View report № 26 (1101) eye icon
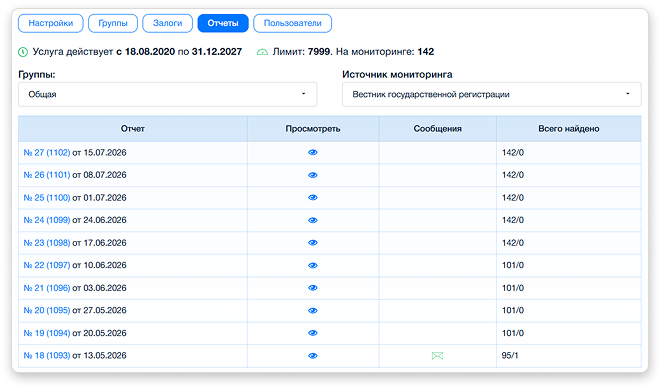Screen dimensions: 662x389 pyautogui.click(x=313, y=175)
